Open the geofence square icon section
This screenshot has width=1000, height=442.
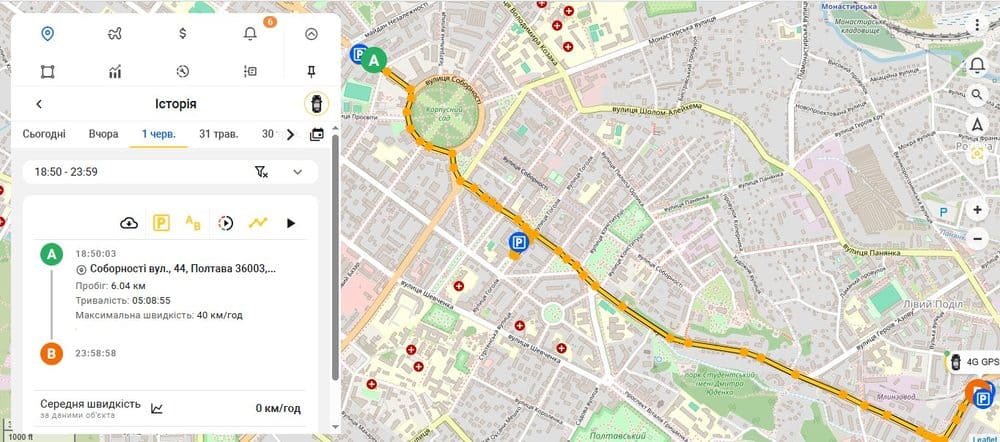47,71
